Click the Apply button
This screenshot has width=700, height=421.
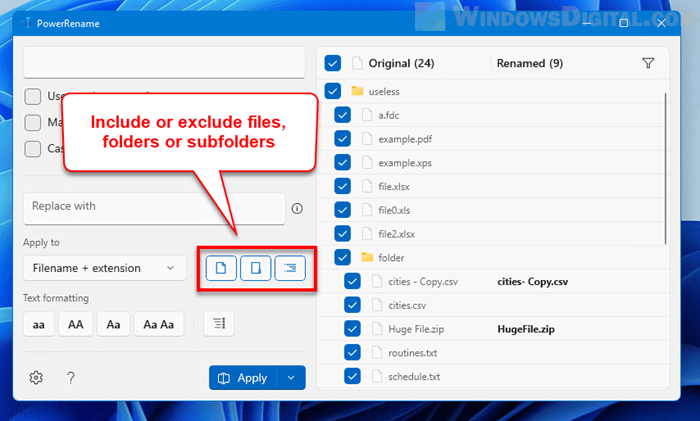pos(243,378)
